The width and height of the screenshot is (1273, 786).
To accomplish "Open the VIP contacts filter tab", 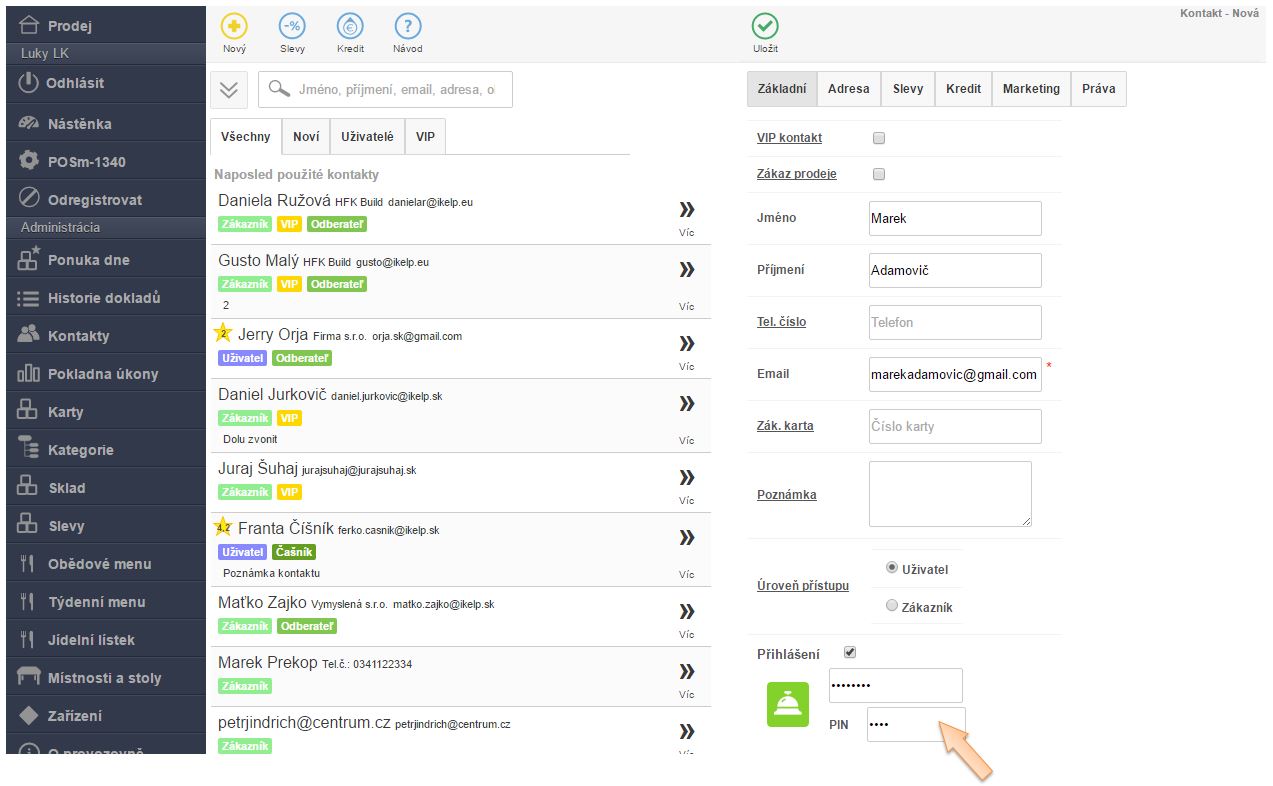I will point(425,137).
